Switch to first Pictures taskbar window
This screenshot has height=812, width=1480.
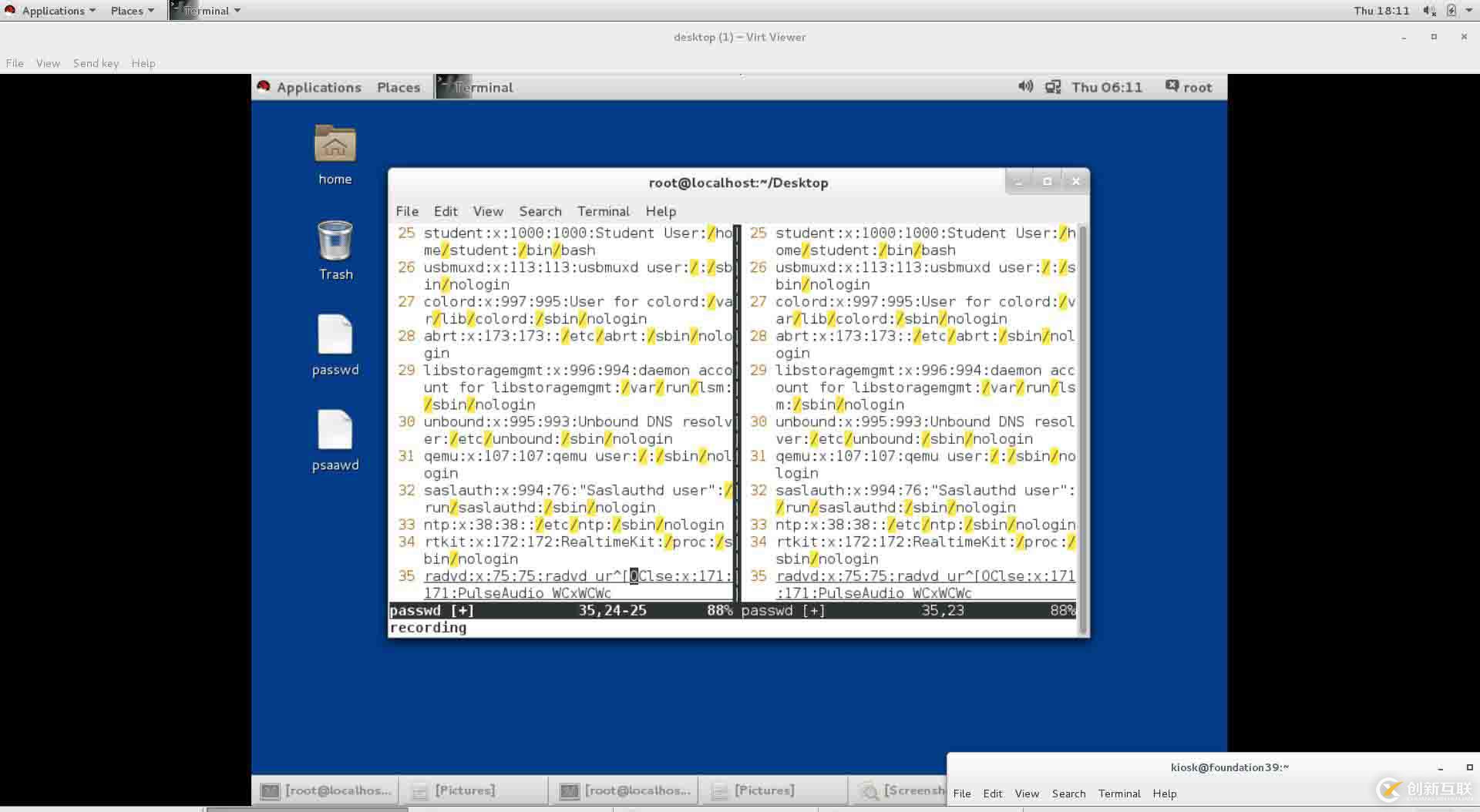click(465, 790)
